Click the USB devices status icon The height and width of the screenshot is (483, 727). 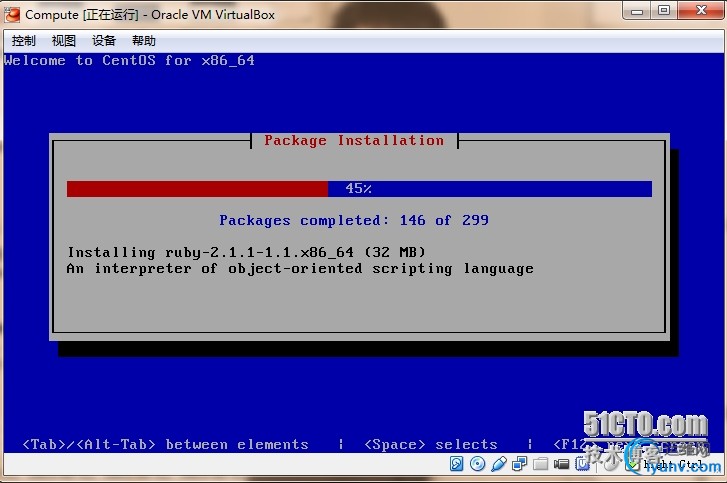(498, 464)
